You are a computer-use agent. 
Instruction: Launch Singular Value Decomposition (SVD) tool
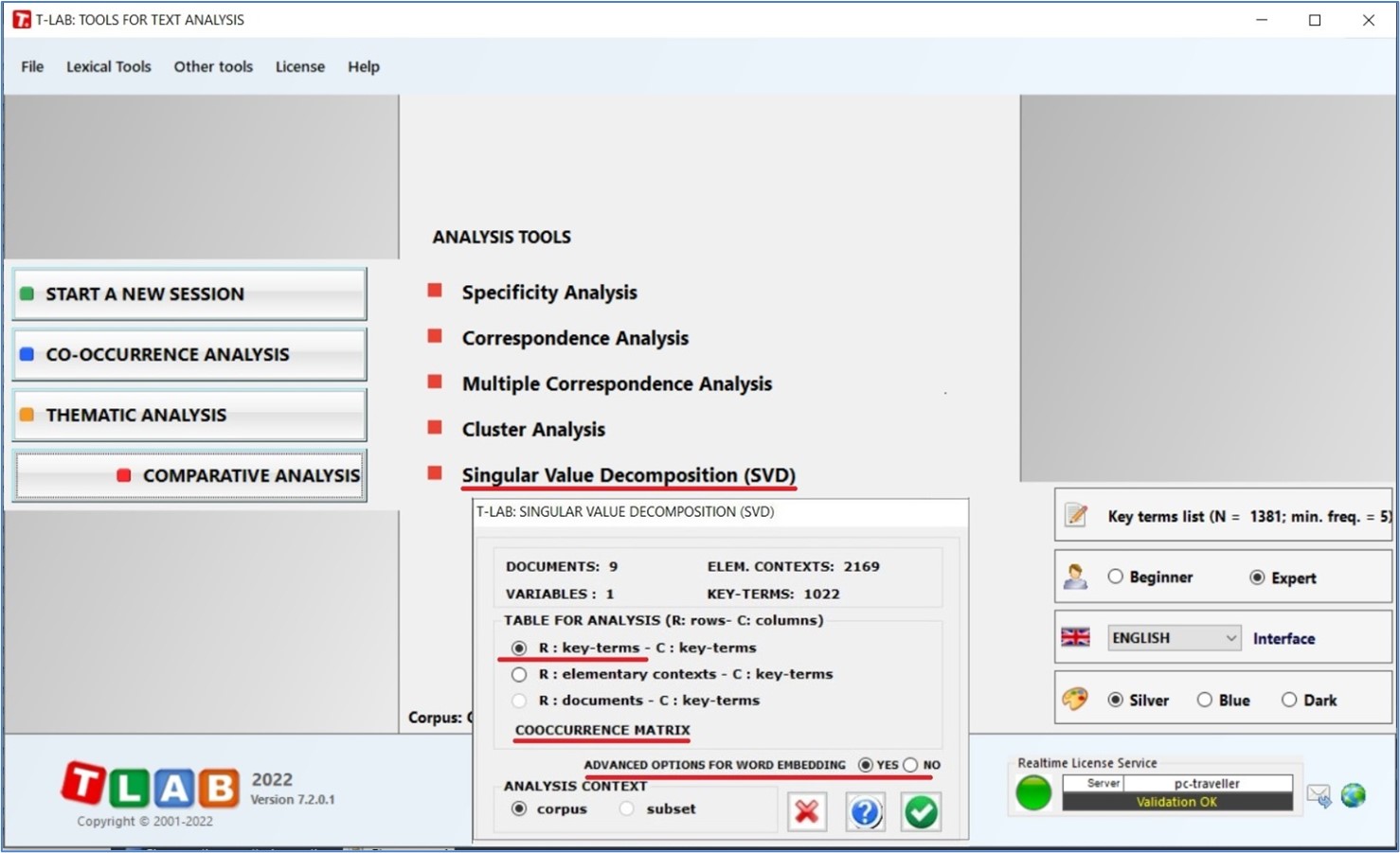coord(629,474)
